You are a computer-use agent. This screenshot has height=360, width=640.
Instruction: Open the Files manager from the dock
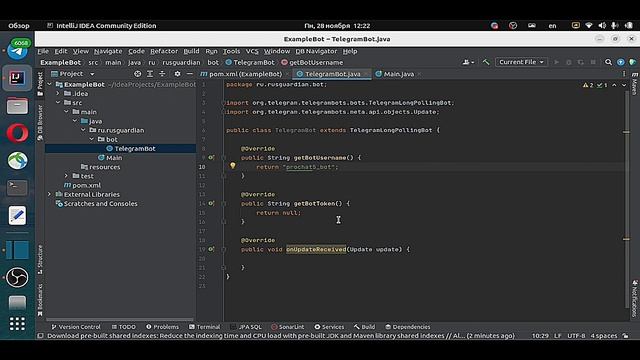click(x=17, y=105)
